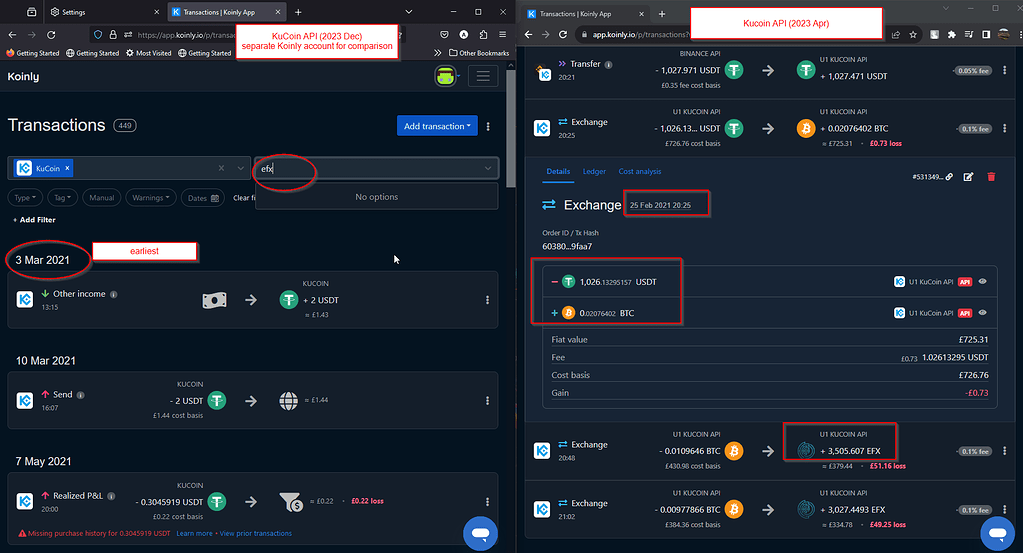Open row menu for Exchange +3,505.607 EFX
This screenshot has width=1023, height=553.
pyautogui.click(x=1005, y=451)
